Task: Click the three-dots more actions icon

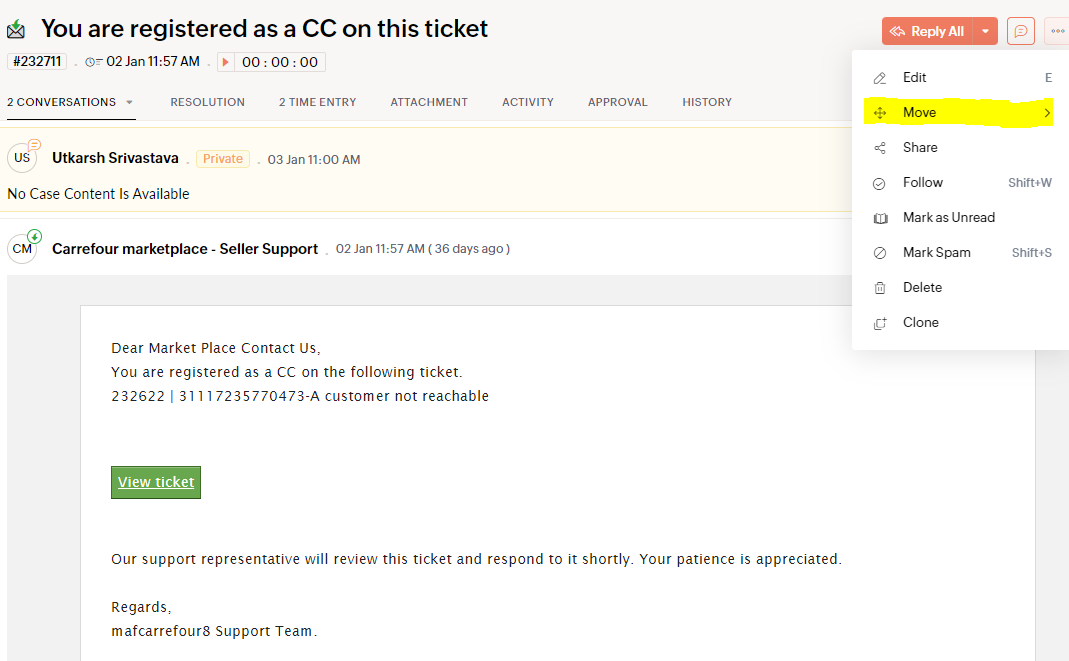Action: [x=1057, y=31]
